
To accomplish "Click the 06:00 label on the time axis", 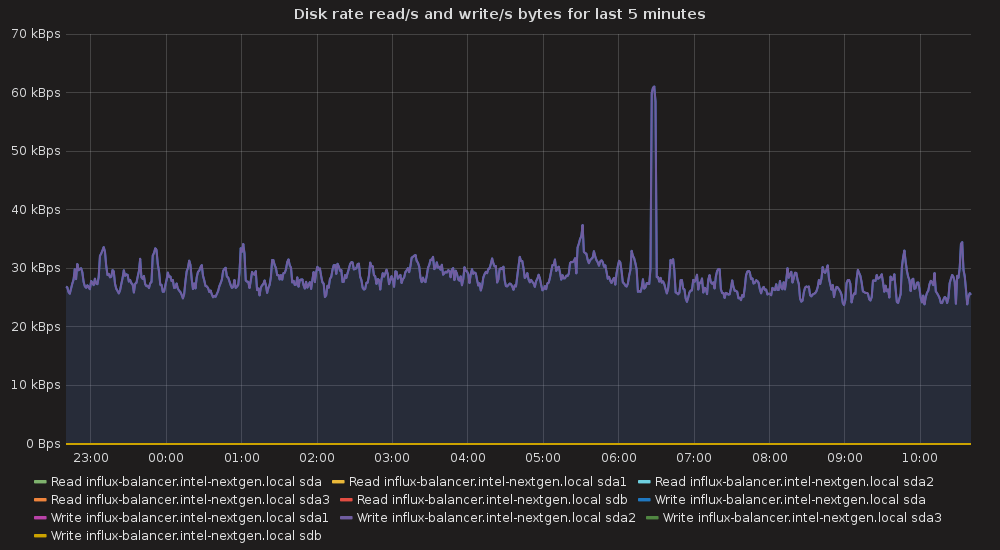I will click(618, 458).
